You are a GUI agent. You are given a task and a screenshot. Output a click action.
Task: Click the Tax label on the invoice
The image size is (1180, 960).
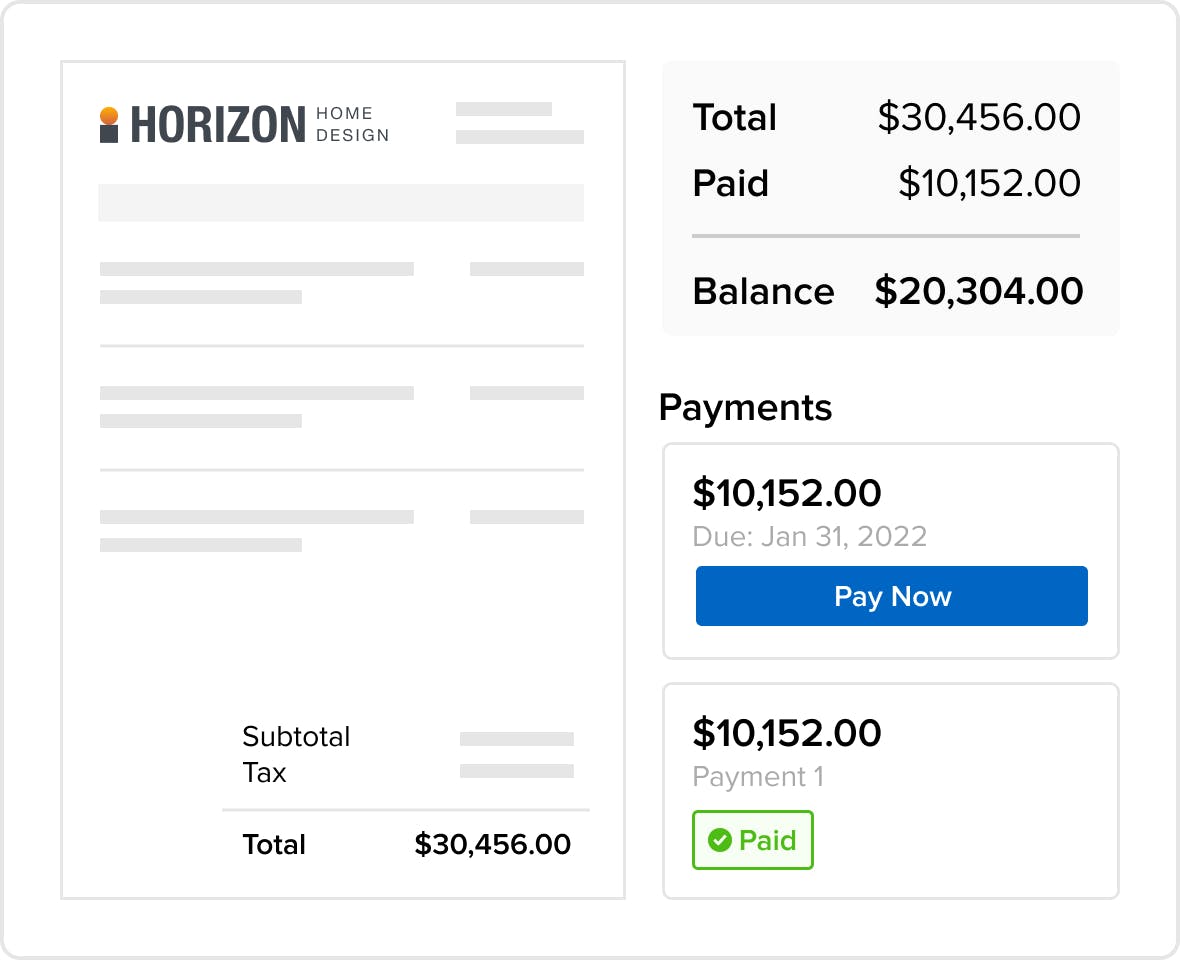(x=264, y=773)
